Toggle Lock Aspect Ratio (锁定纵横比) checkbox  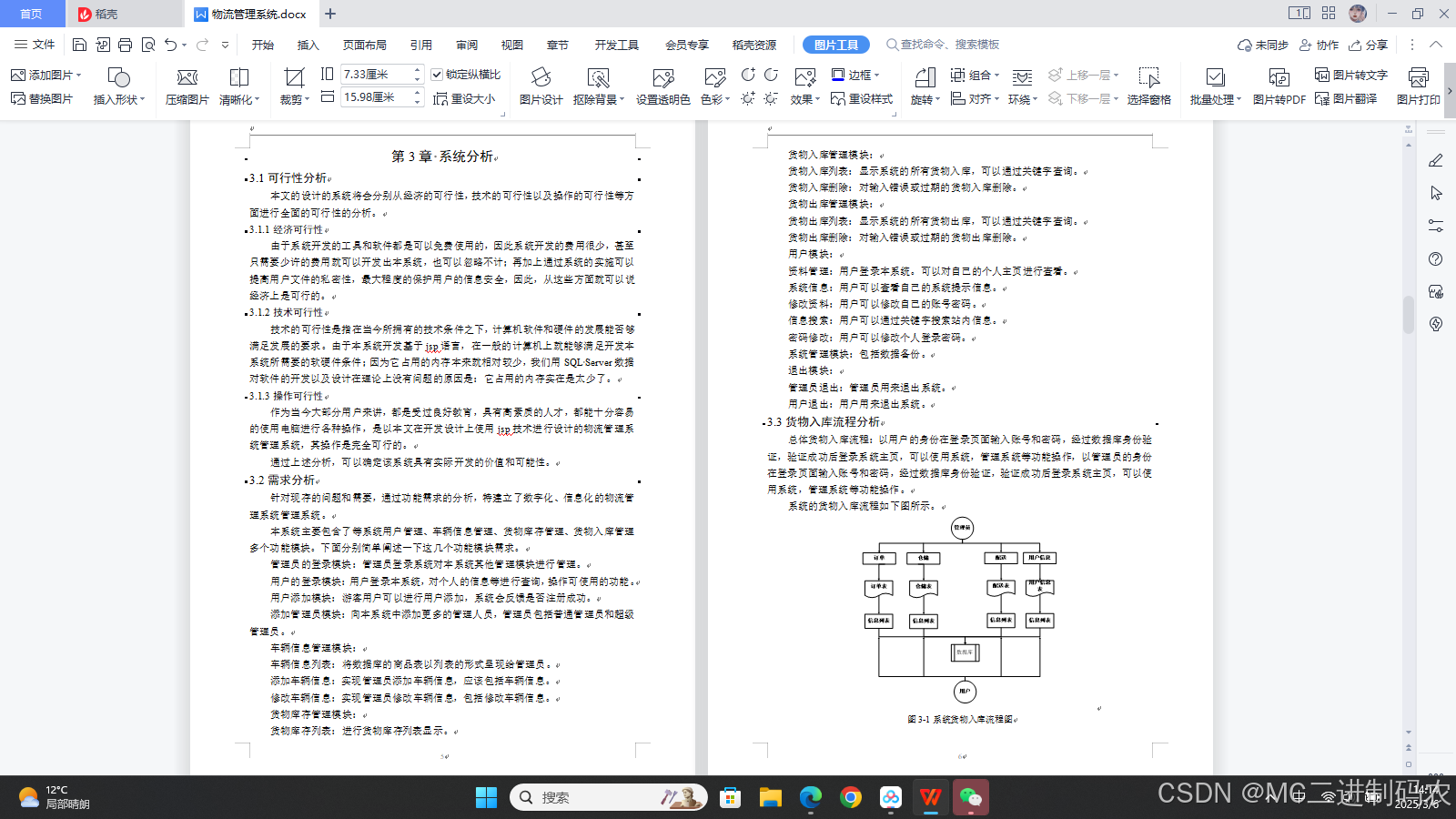click(437, 75)
